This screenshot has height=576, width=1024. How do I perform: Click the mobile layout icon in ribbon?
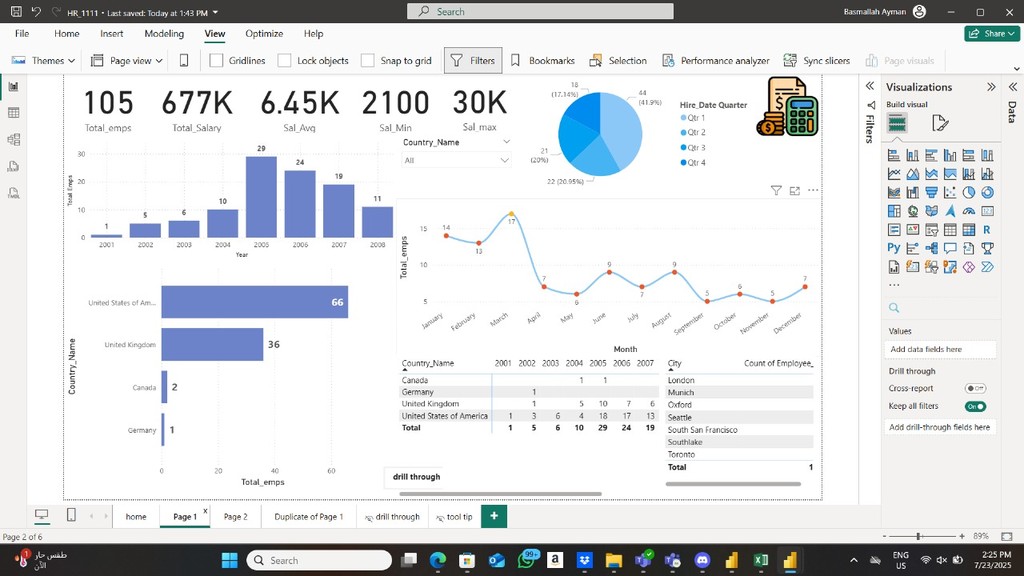pos(183,60)
